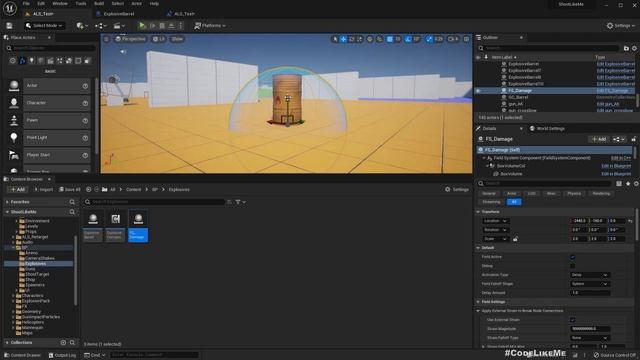Toggle world/local coordinate space globe icon
The width and height of the screenshot is (640, 360).
[x=370, y=39]
